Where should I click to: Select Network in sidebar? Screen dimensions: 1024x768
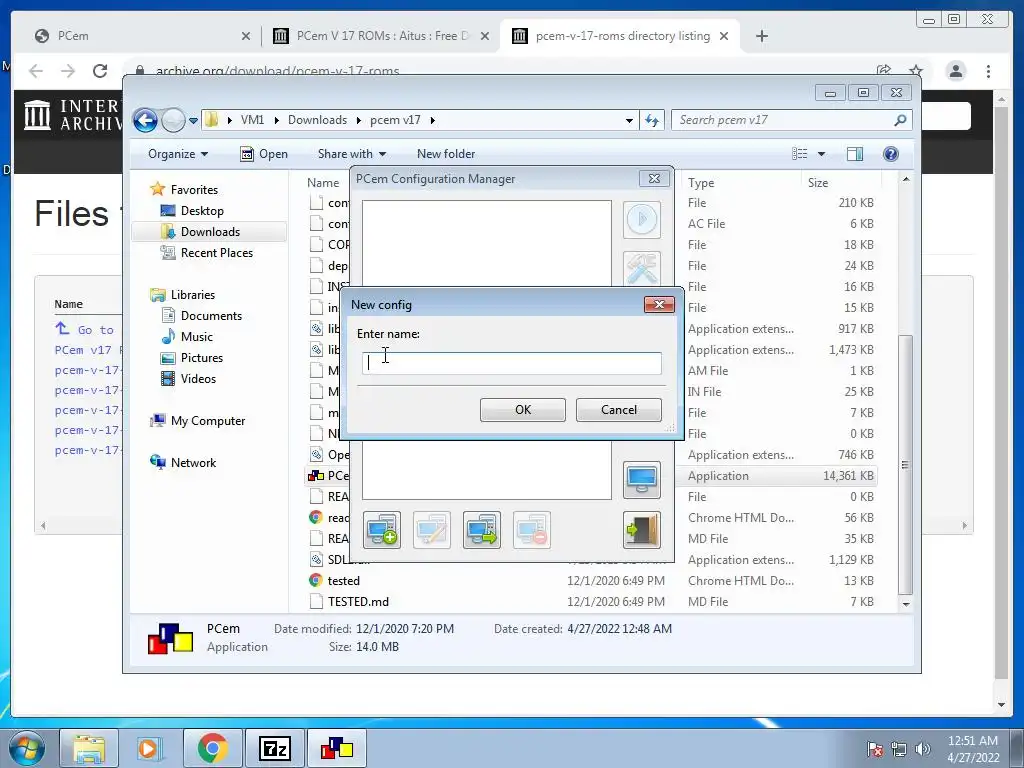pyautogui.click(x=193, y=462)
